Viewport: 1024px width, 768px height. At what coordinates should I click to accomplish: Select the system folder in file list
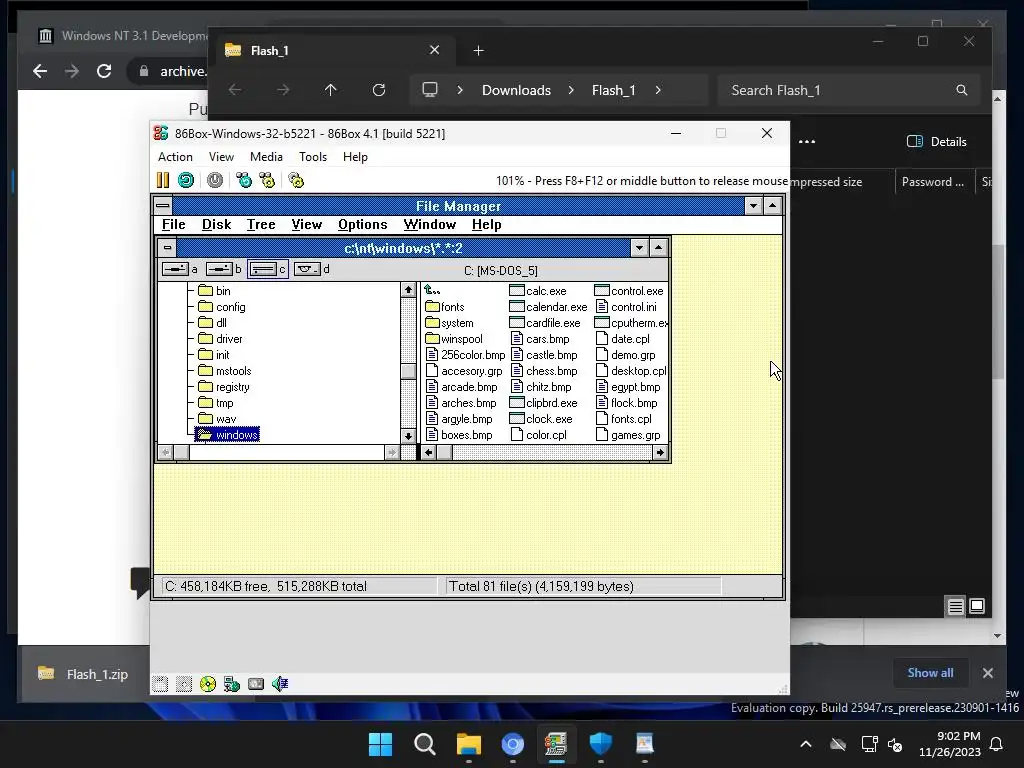pos(449,323)
